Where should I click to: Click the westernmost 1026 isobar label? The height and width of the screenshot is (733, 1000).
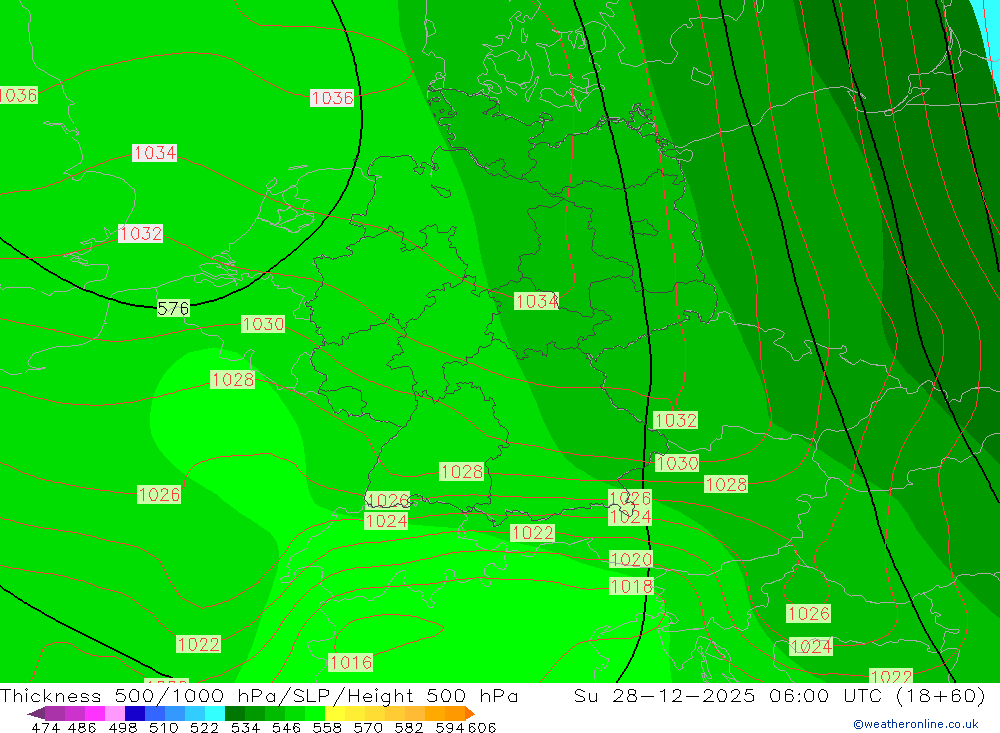(159, 494)
